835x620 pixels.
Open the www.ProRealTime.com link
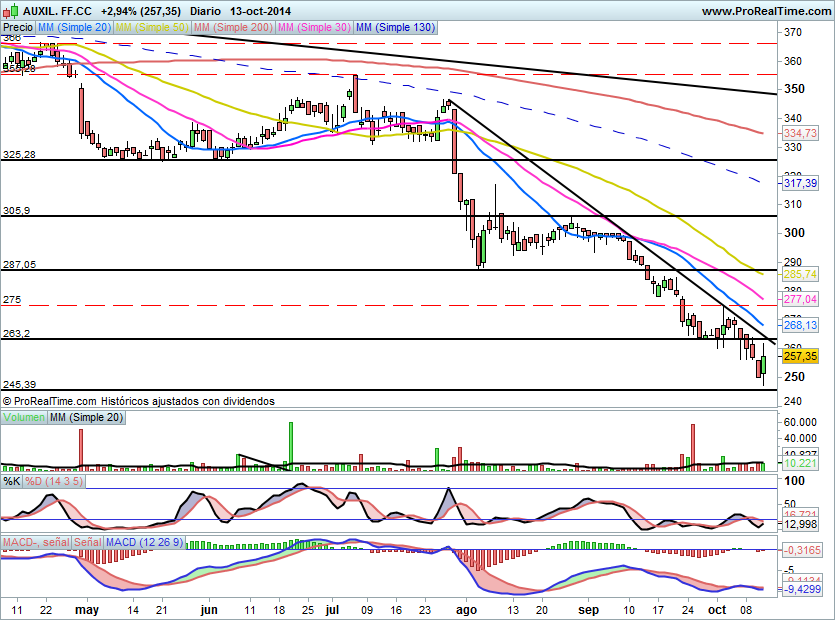pos(765,11)
